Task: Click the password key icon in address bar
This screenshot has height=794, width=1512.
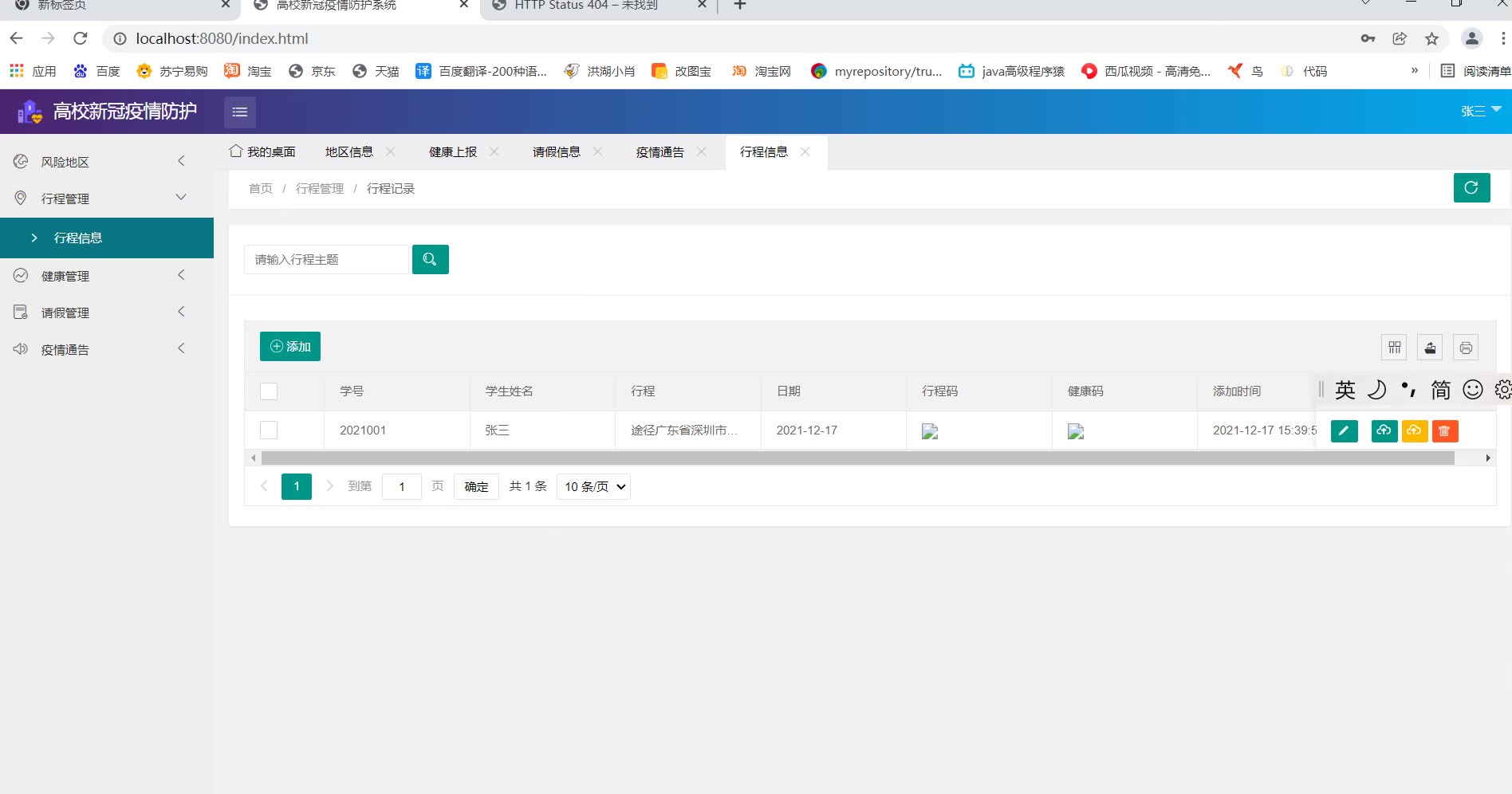Action: (1368, 38)
